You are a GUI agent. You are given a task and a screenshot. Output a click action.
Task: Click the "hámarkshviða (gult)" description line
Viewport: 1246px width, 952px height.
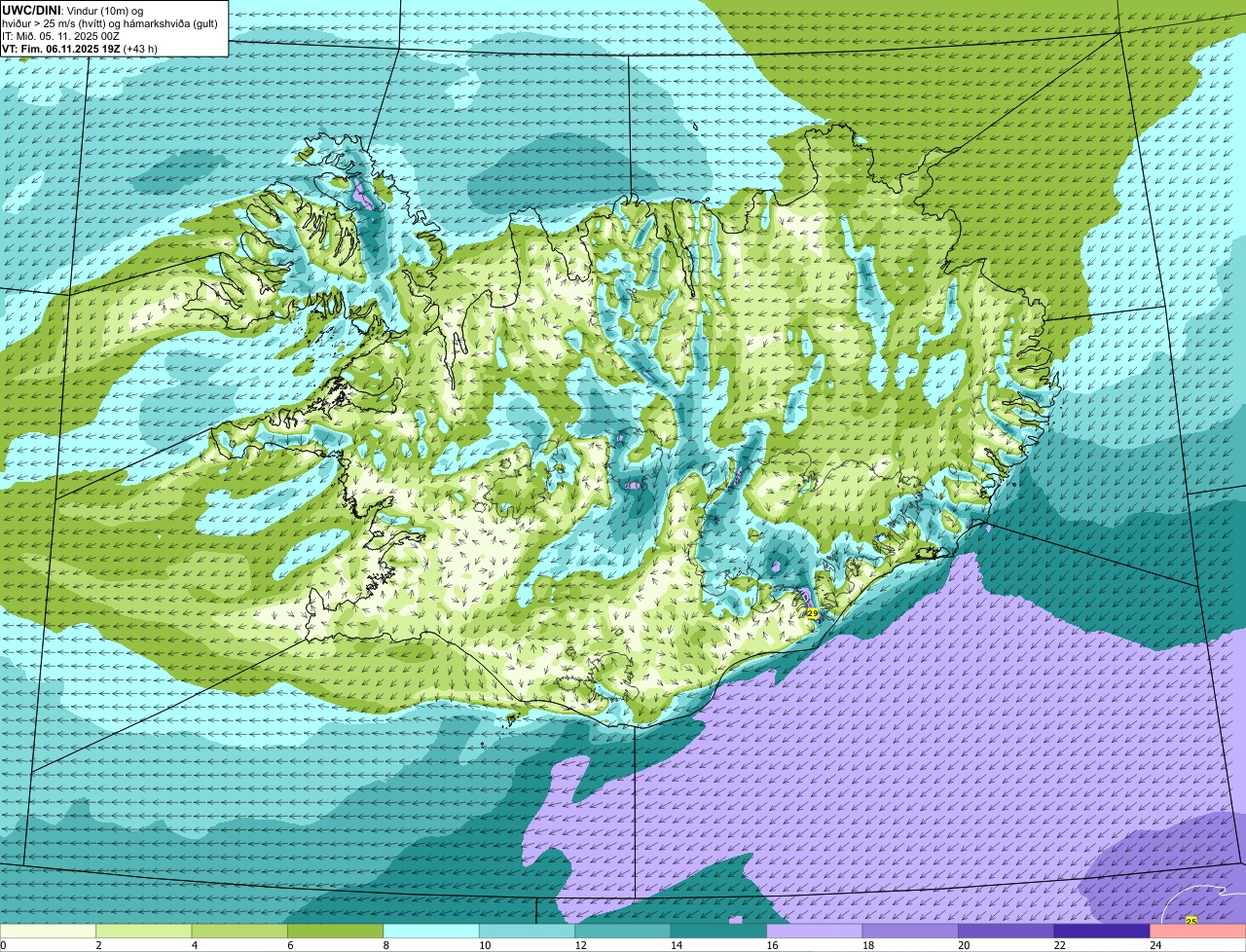[170, 23]
